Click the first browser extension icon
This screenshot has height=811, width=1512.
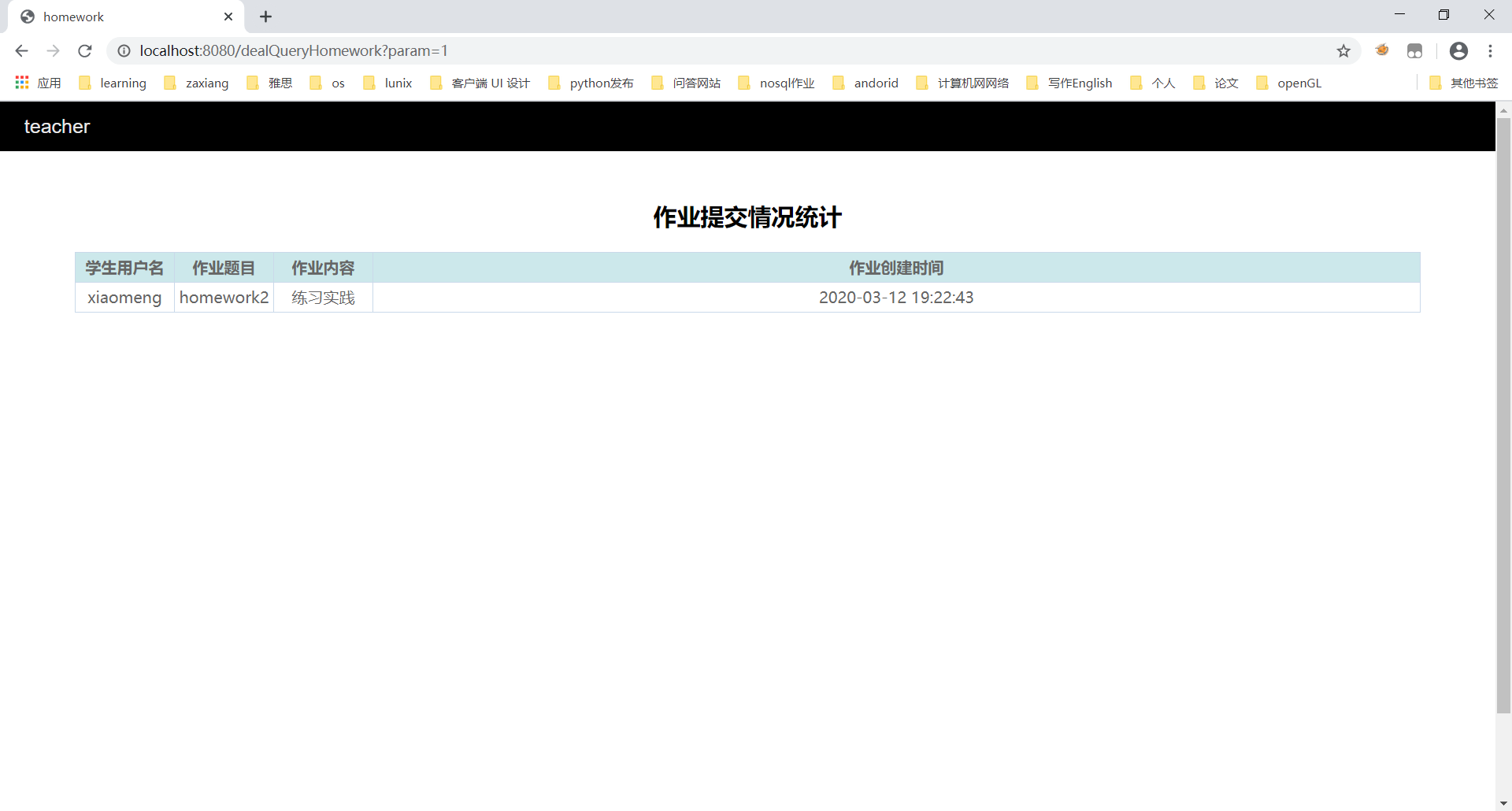(1382, 50)
